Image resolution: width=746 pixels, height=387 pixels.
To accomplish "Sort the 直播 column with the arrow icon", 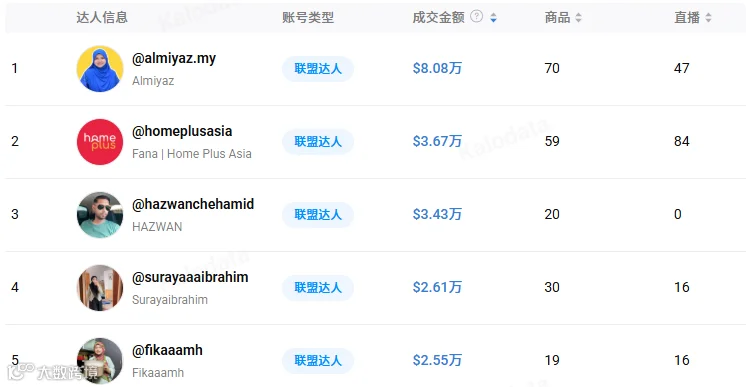I will [x=708, y=18].
